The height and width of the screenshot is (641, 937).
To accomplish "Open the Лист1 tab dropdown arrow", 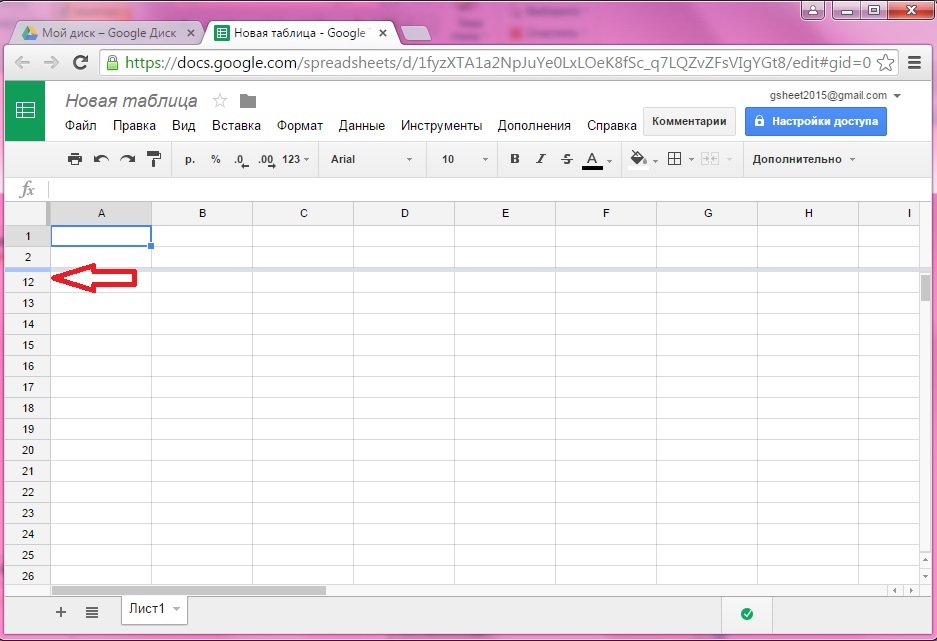I will pos(176,609).
